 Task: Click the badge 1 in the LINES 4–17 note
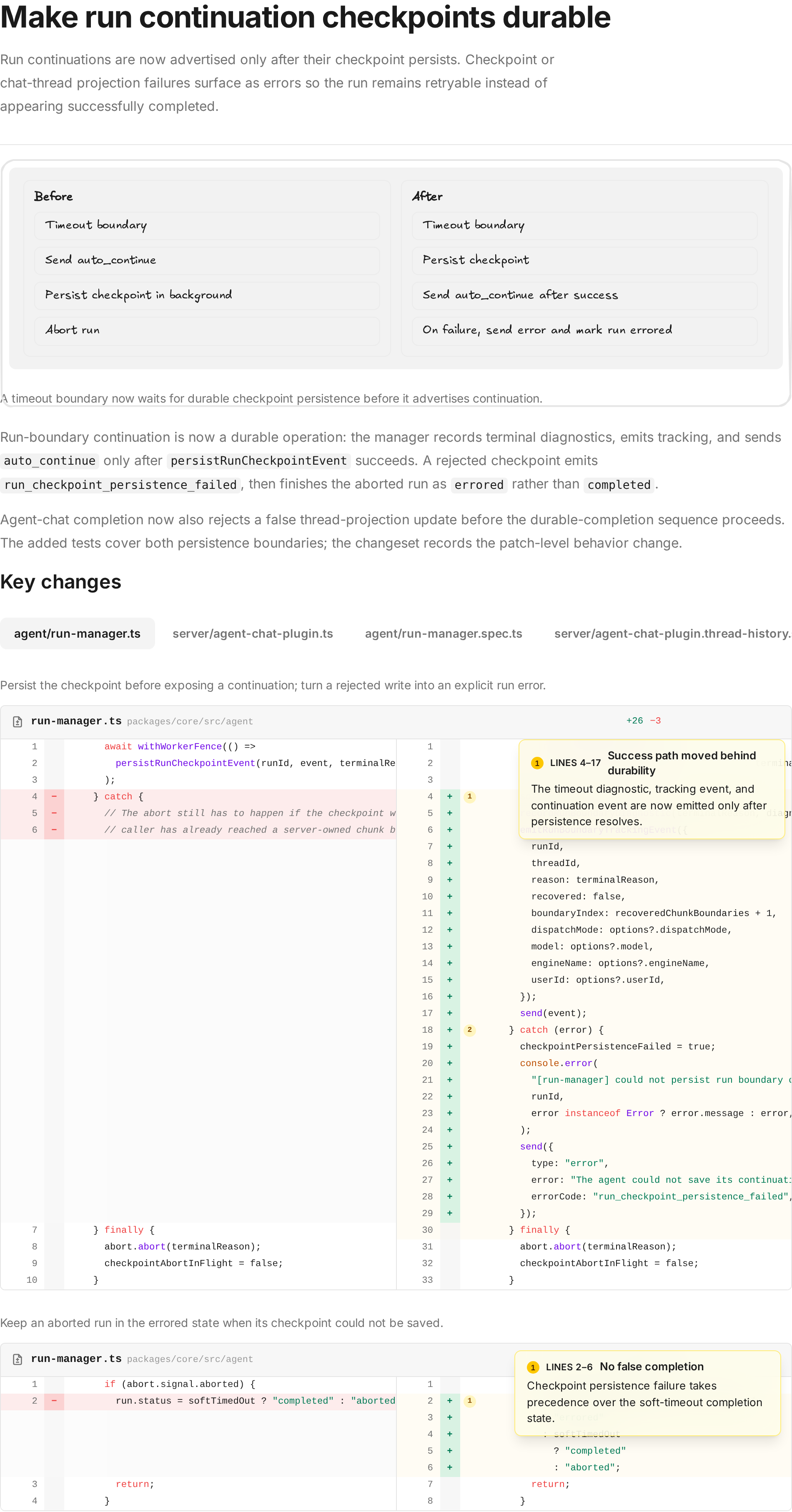[x=536, y=763]
